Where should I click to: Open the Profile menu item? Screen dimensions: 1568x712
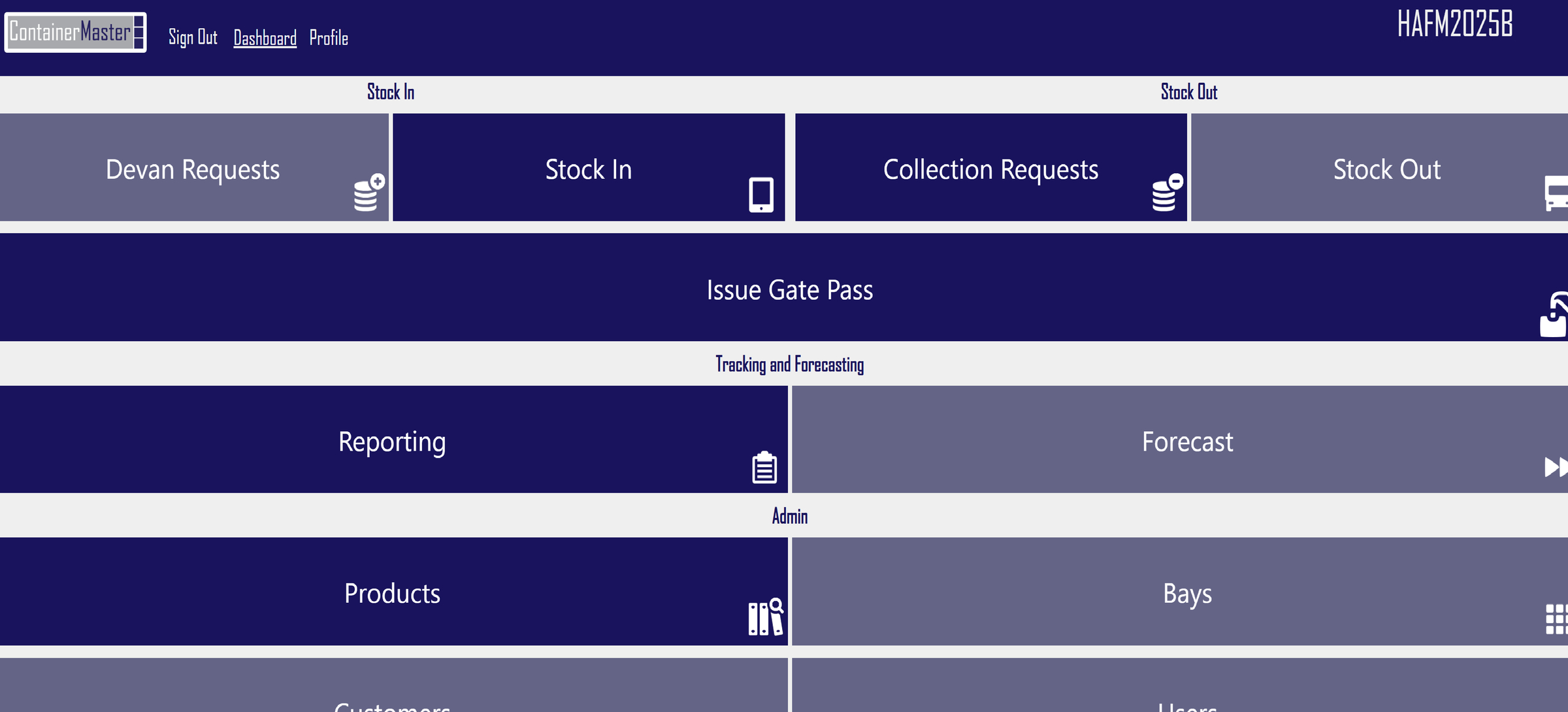coord(329,38)
